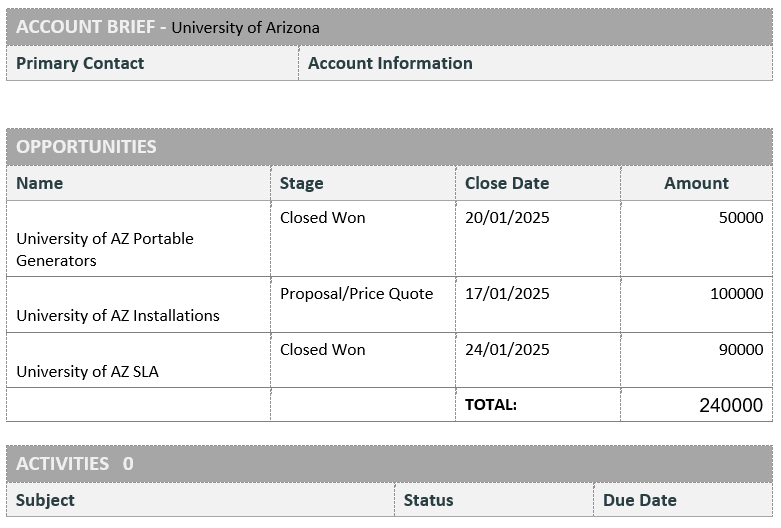Image resolution: width=781 pixels, height=528 pixels.
Task: Click the TOTAL label cell
Action: click(538, 405)
